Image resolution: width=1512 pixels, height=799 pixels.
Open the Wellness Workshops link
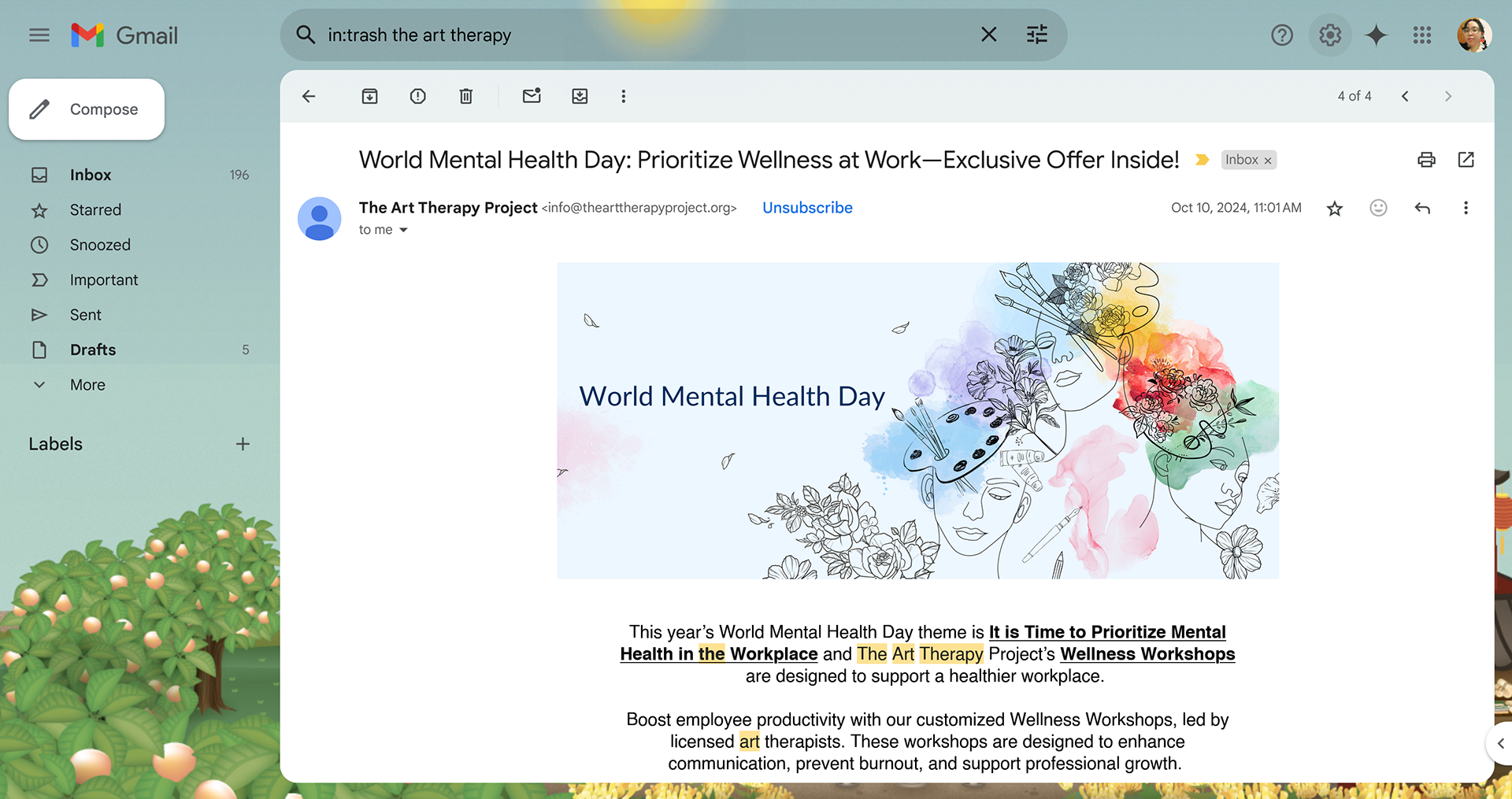pos(1147,654)
